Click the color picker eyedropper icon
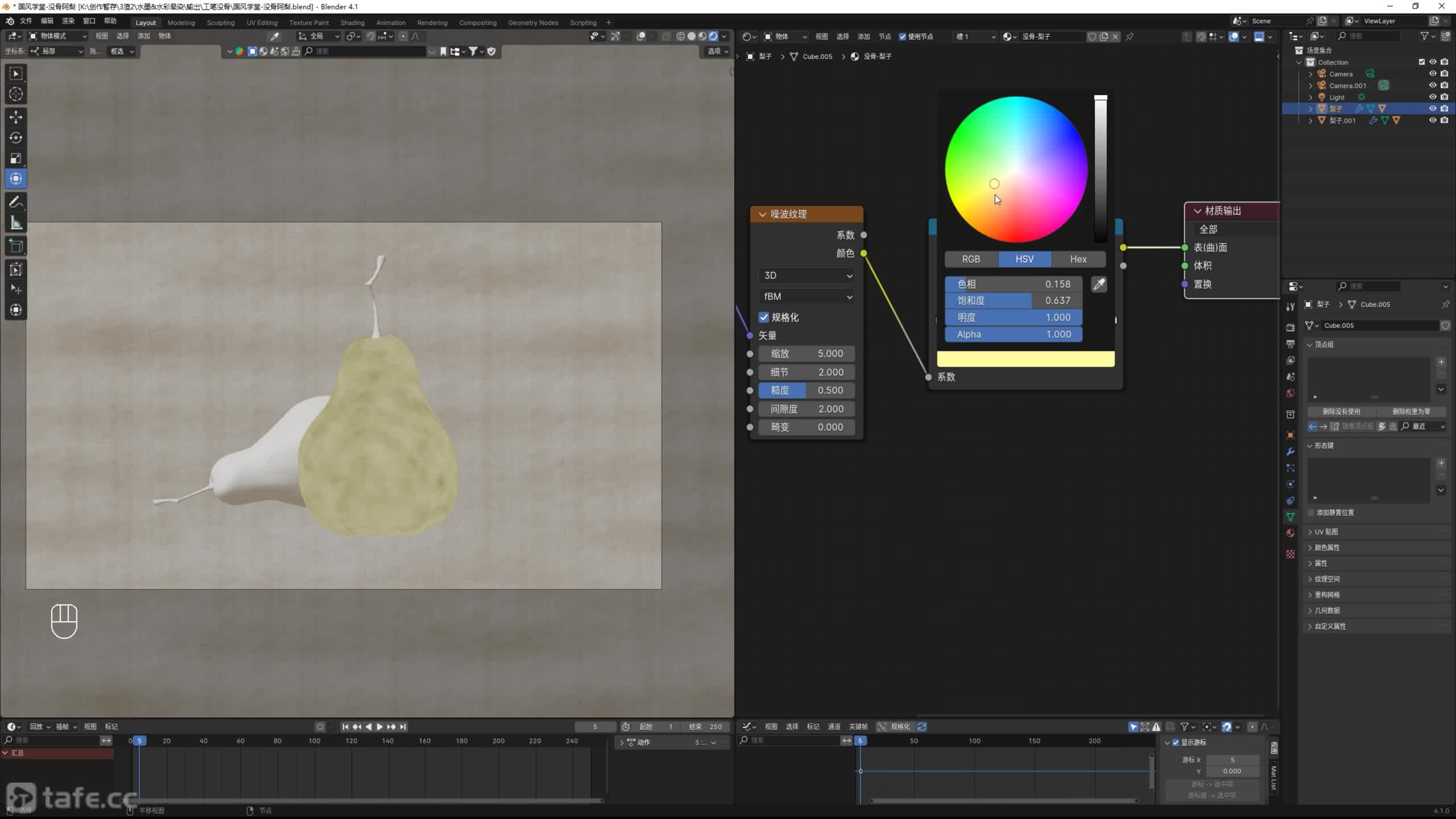 point(1099,284)
